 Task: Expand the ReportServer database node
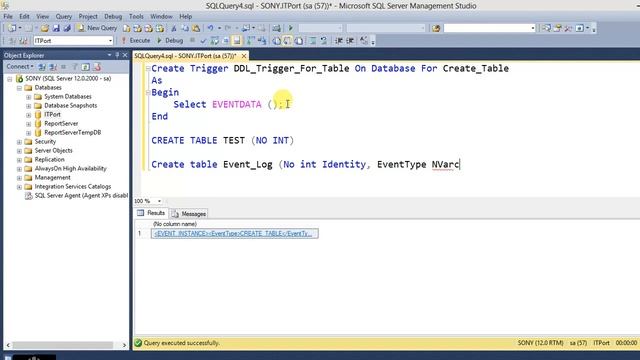pos(29,124)
